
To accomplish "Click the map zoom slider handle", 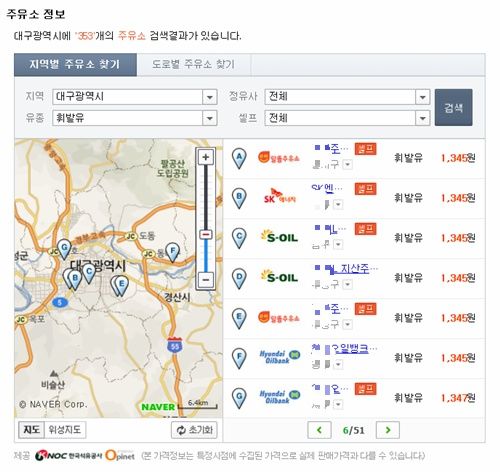I will (x=206, y=235).
